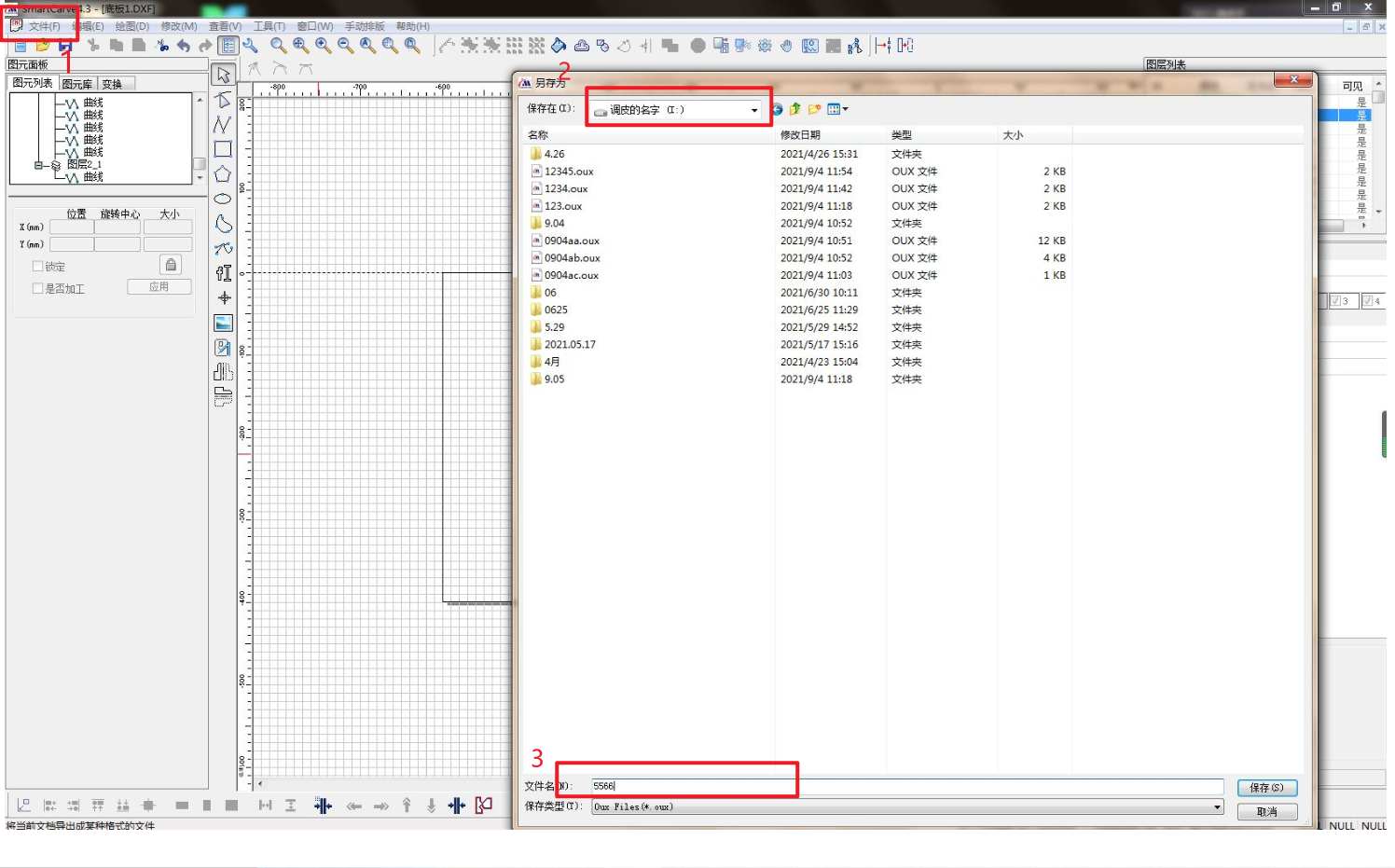
Task: Sort files by the 修改日期 column header
Action: (830, 135)
